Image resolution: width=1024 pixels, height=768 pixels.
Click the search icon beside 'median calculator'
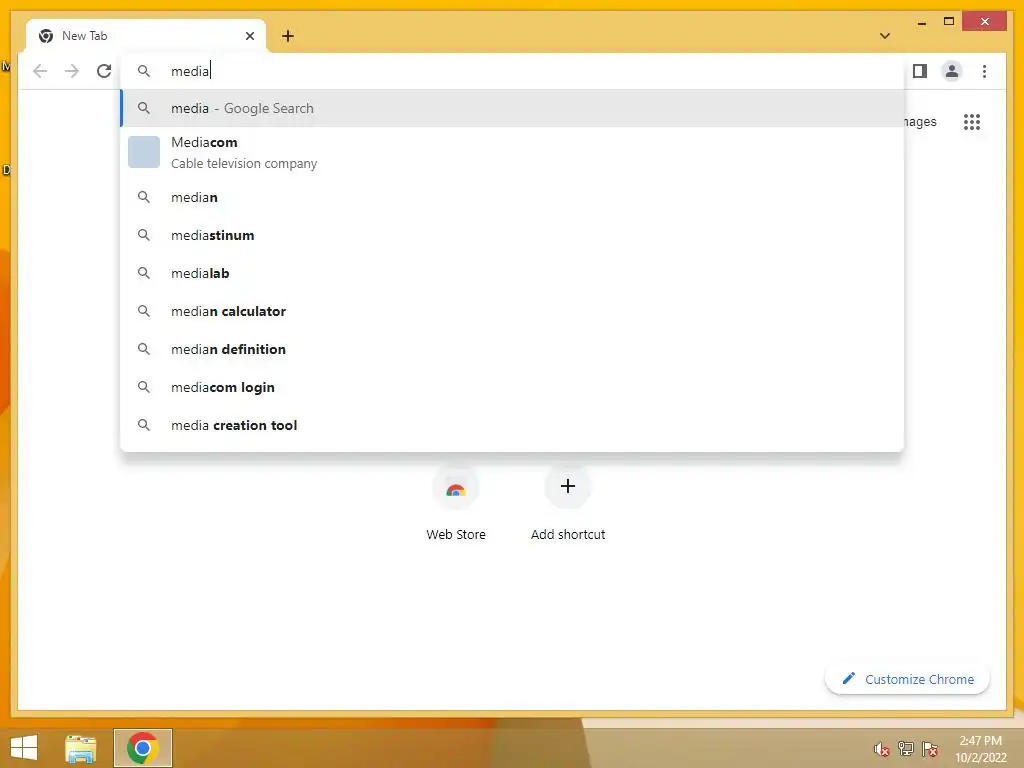(144, 311)
